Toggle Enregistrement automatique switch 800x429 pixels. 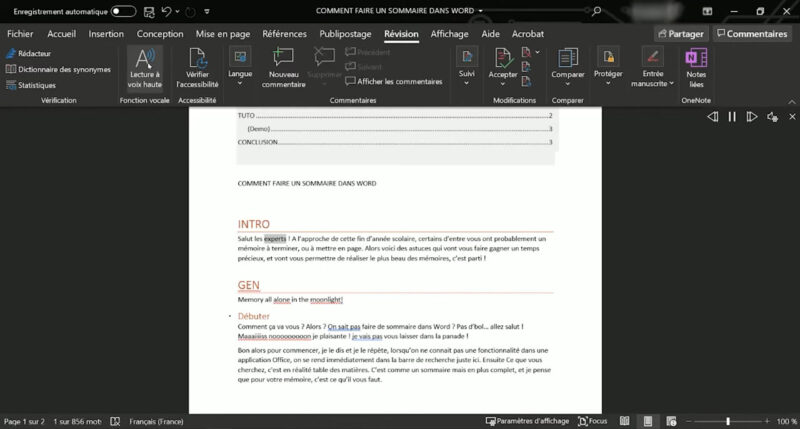coord(123,11)
